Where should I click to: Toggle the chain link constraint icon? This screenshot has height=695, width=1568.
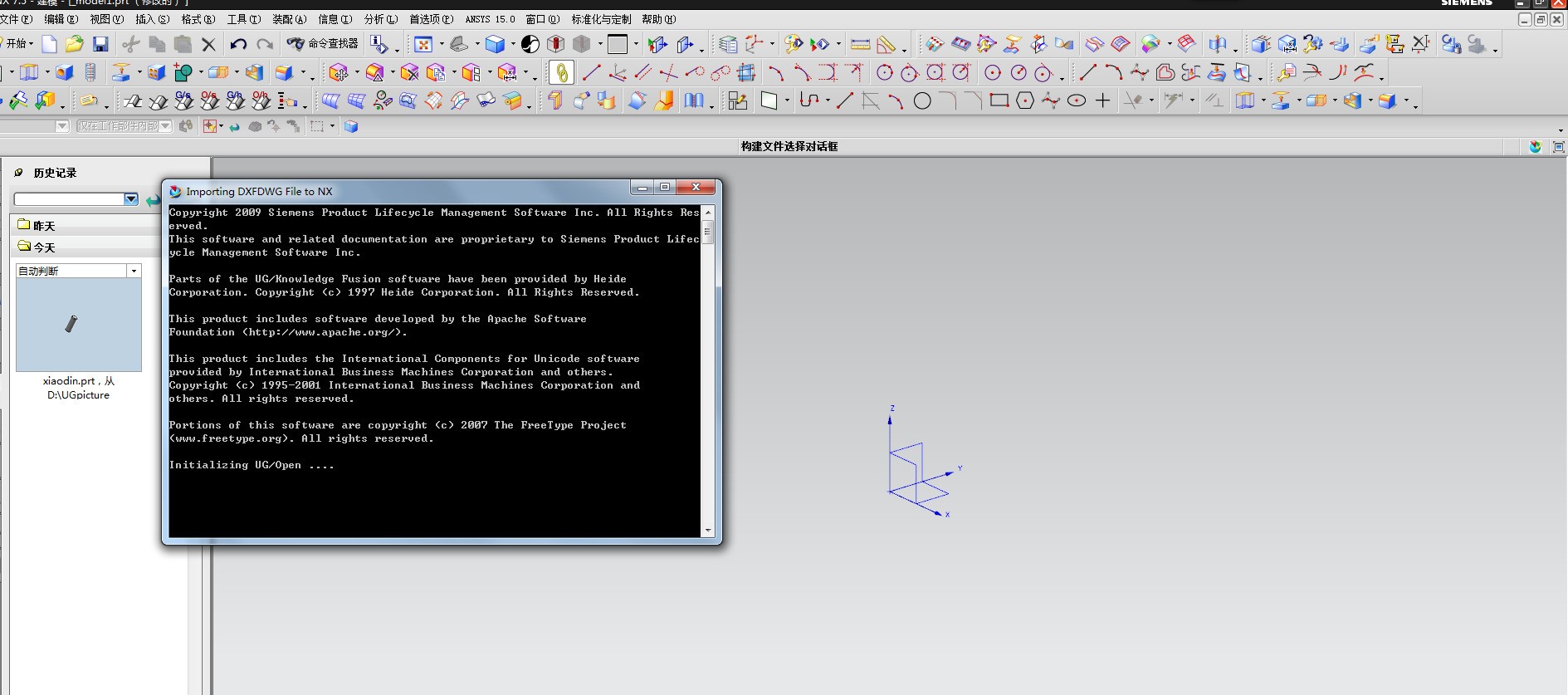pos(561,73)
